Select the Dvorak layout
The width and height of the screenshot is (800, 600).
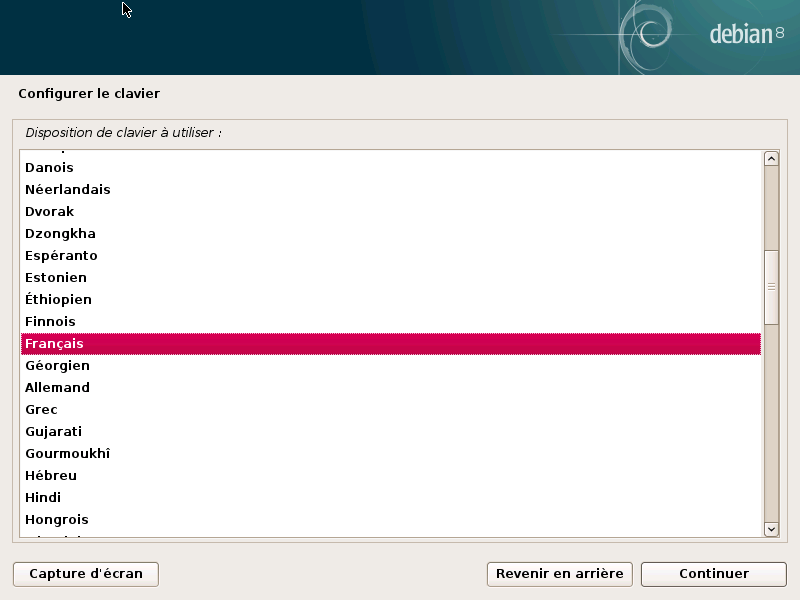(x=49, y=212)
